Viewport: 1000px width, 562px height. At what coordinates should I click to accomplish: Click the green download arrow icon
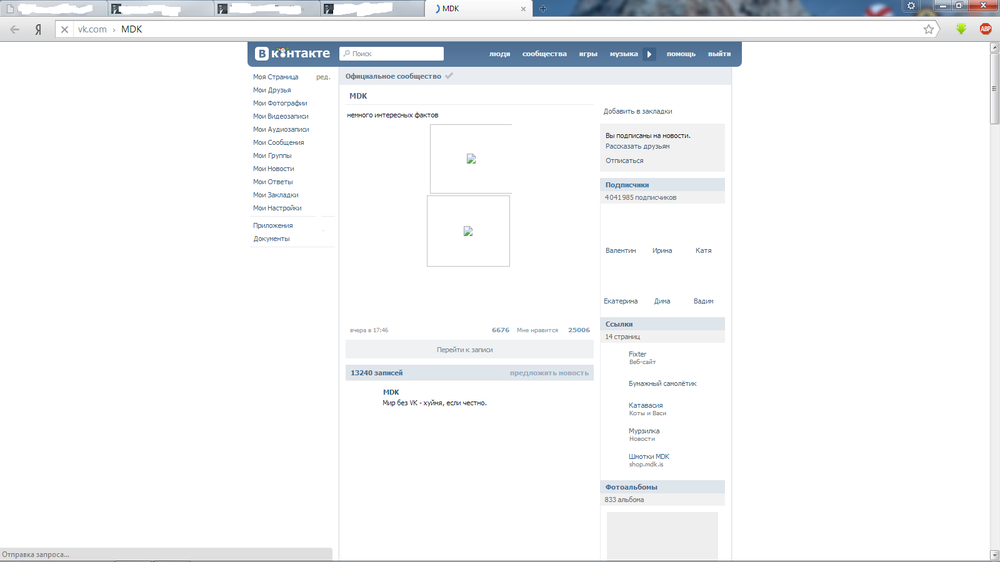[x=961, y=29]
